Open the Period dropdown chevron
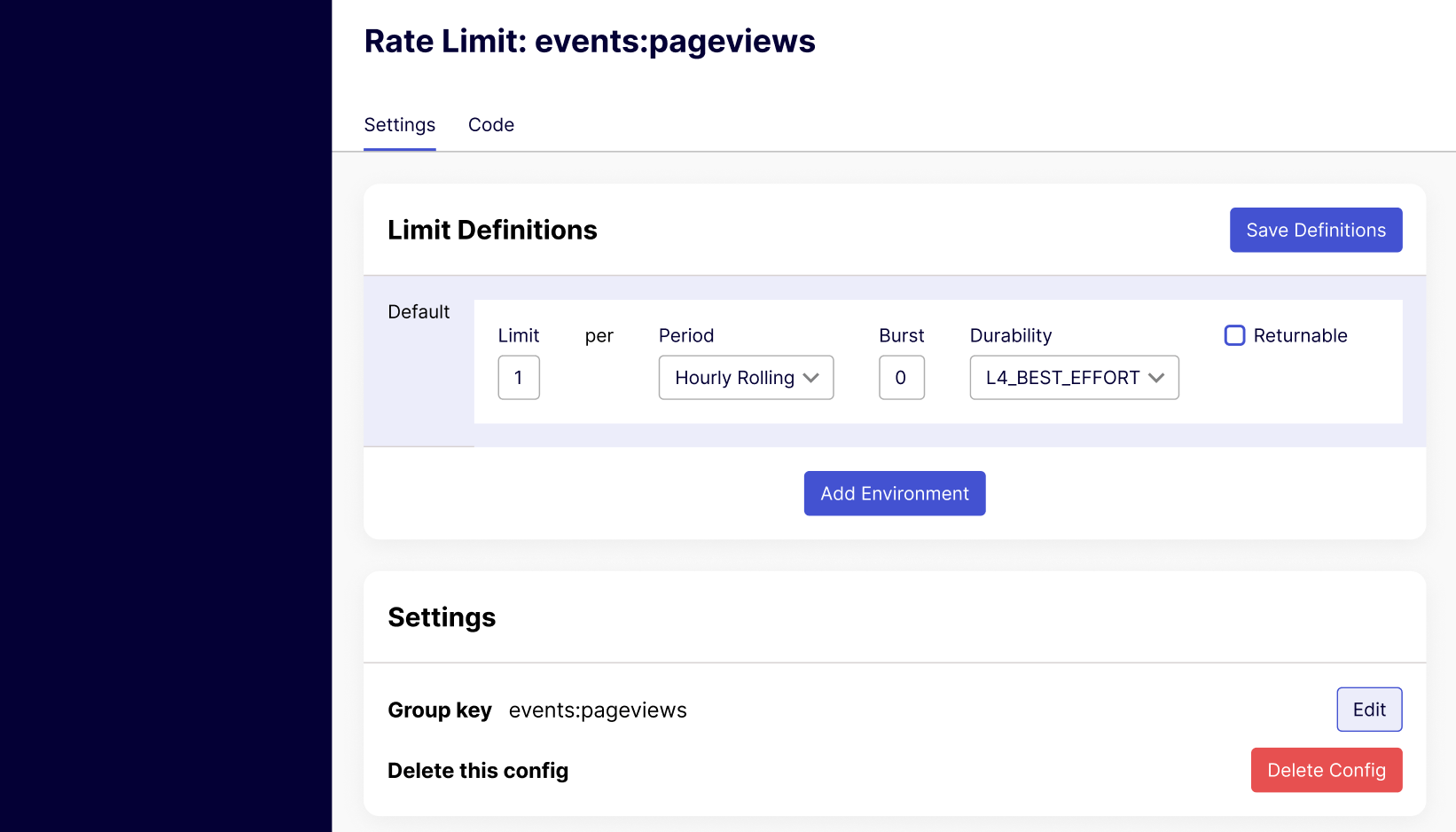1456x832 pixels. [x=810, y=378]
